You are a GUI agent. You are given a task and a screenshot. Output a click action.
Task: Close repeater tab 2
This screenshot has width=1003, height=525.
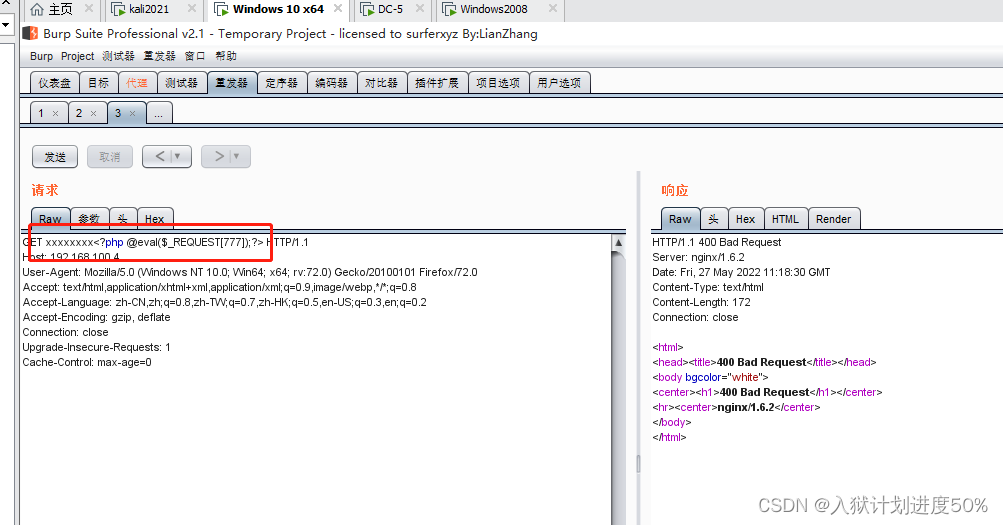click(93, 114)
